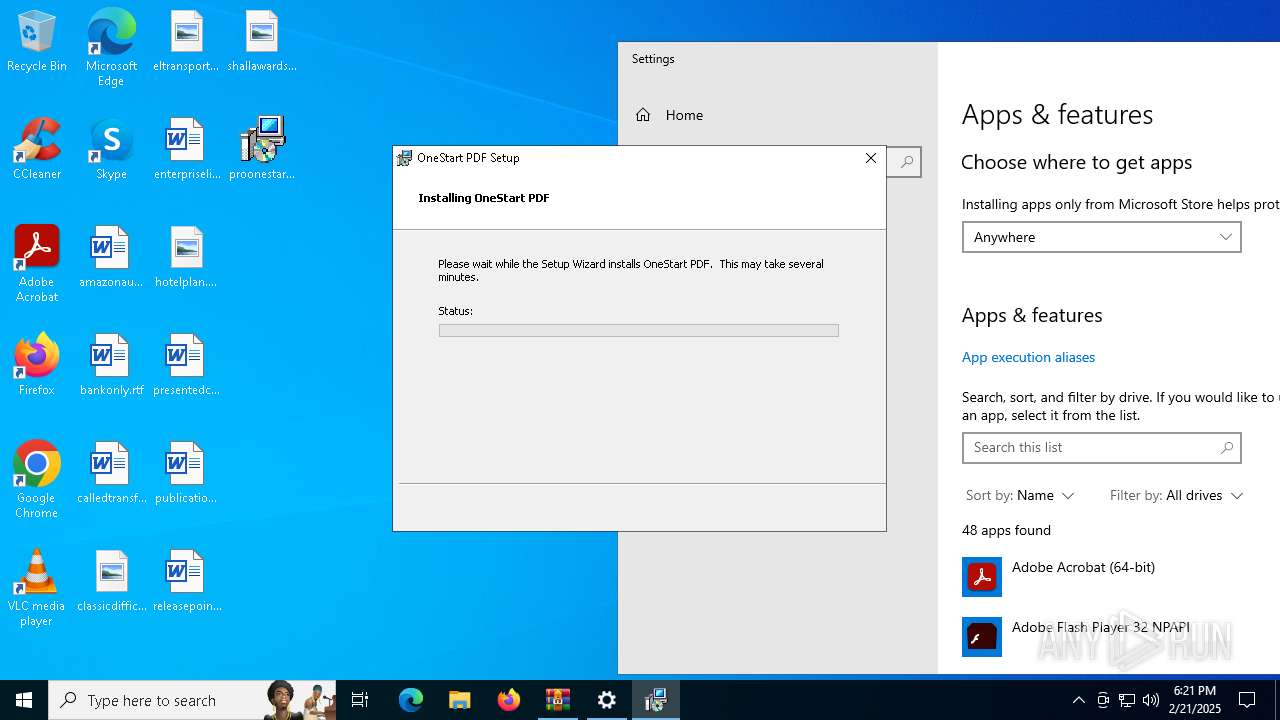Click the installation status progress bar
1280x720 pixels.
[638, 330]
